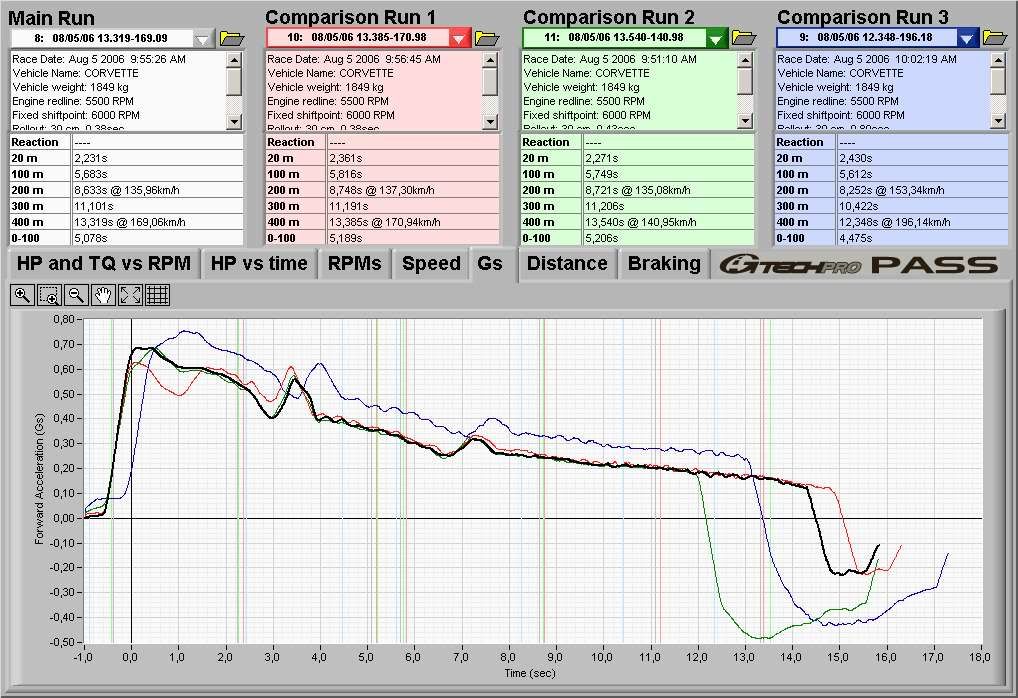Open folder icon for Comparison Run 2
Screen dimensions: 1018x698
pos(744,38)
